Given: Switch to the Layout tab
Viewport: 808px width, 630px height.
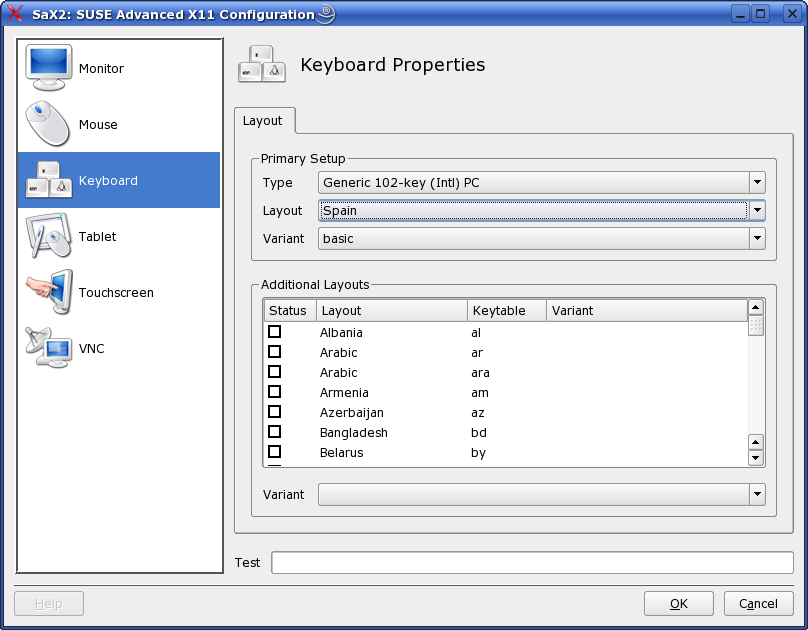Looking at the screenshot, I should point(263,121).
